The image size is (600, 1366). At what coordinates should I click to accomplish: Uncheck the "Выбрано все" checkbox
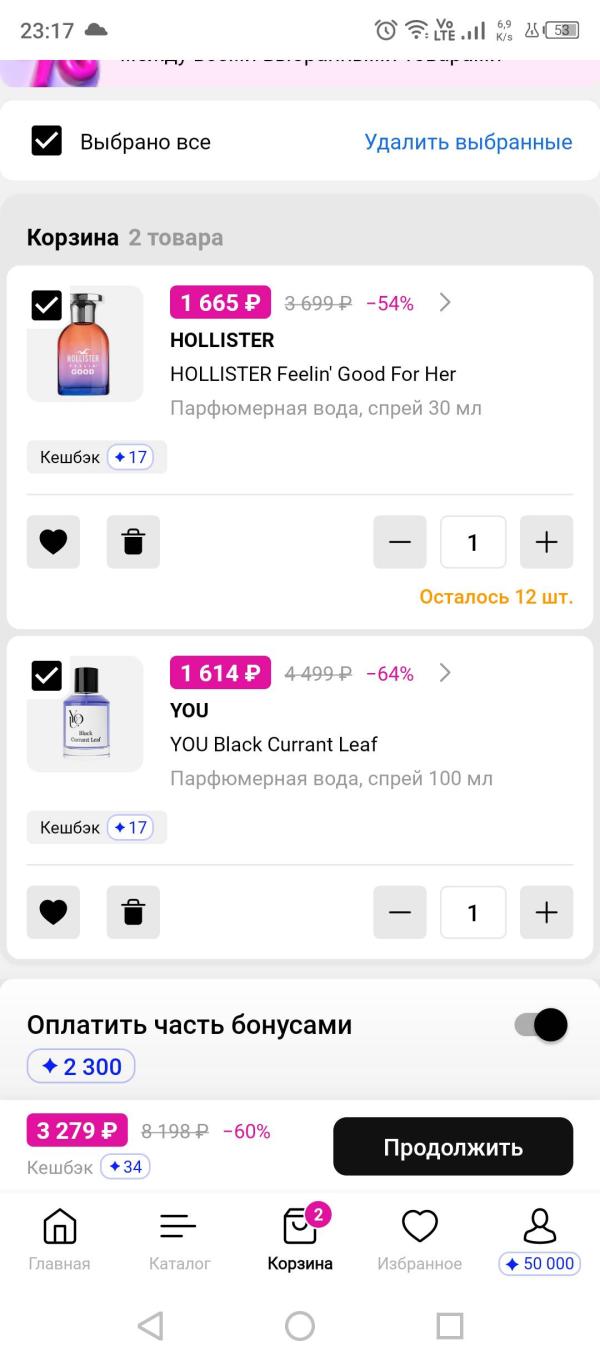click(47, 141)
